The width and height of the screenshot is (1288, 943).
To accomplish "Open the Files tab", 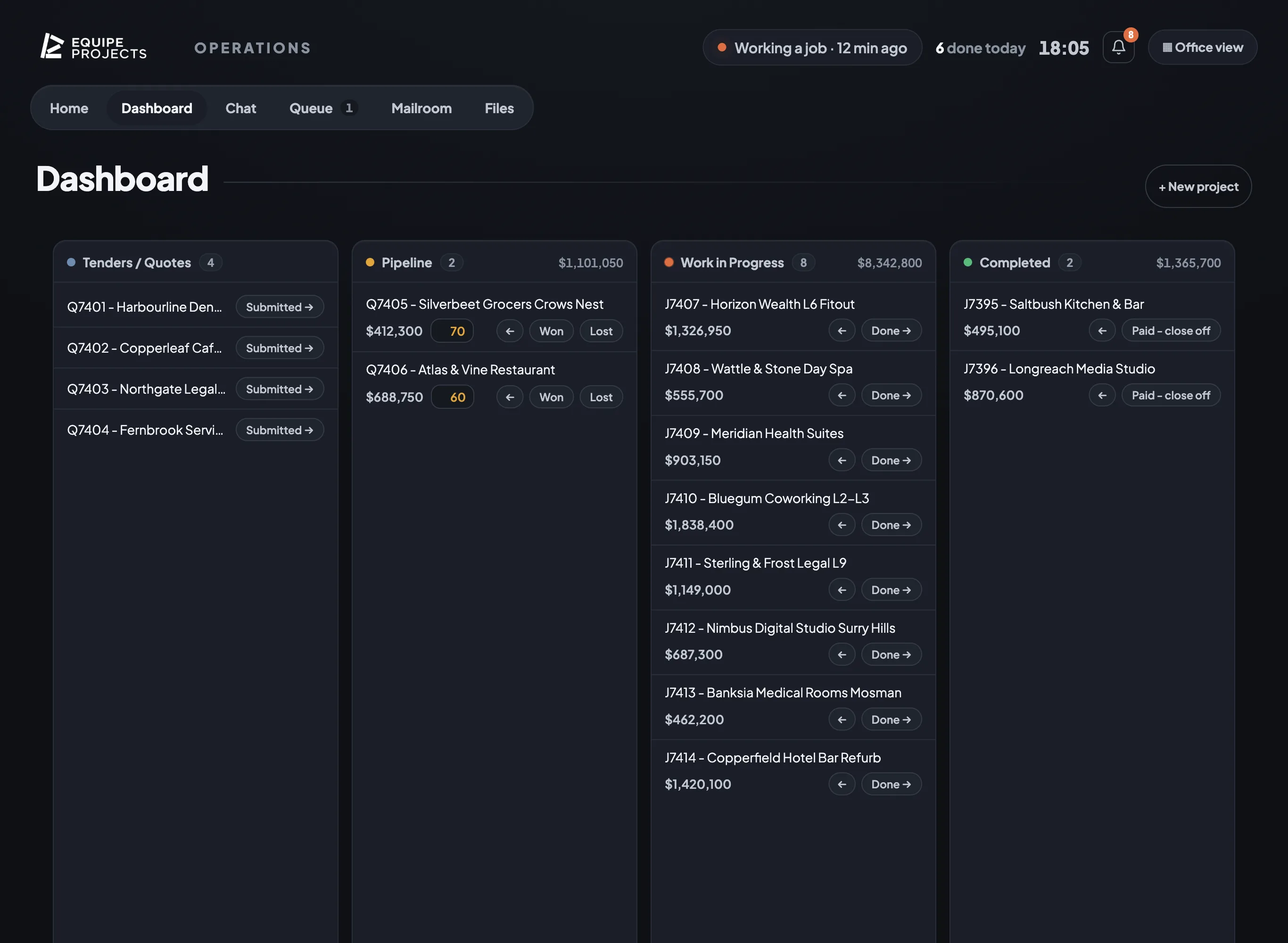I will (499, 108).
